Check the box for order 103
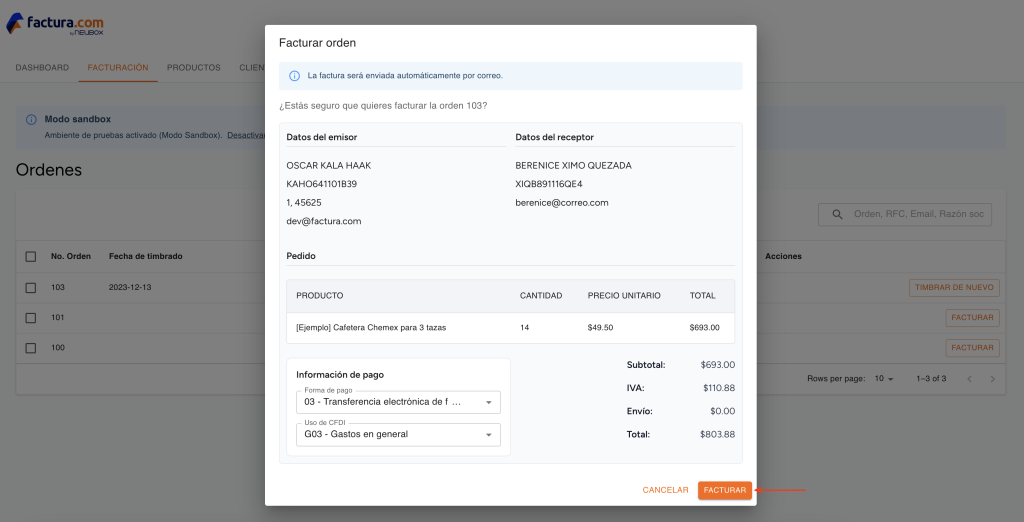Image resolution: width=1024 pixels, height=522 pixels. tap(31, 287)
